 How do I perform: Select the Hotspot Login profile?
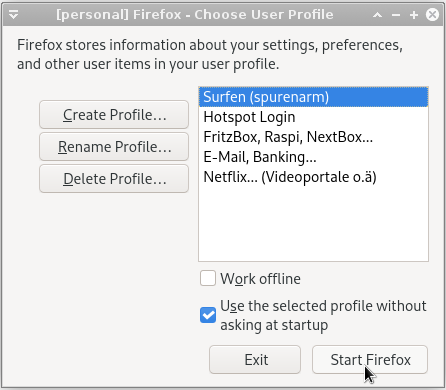(313, 117)
